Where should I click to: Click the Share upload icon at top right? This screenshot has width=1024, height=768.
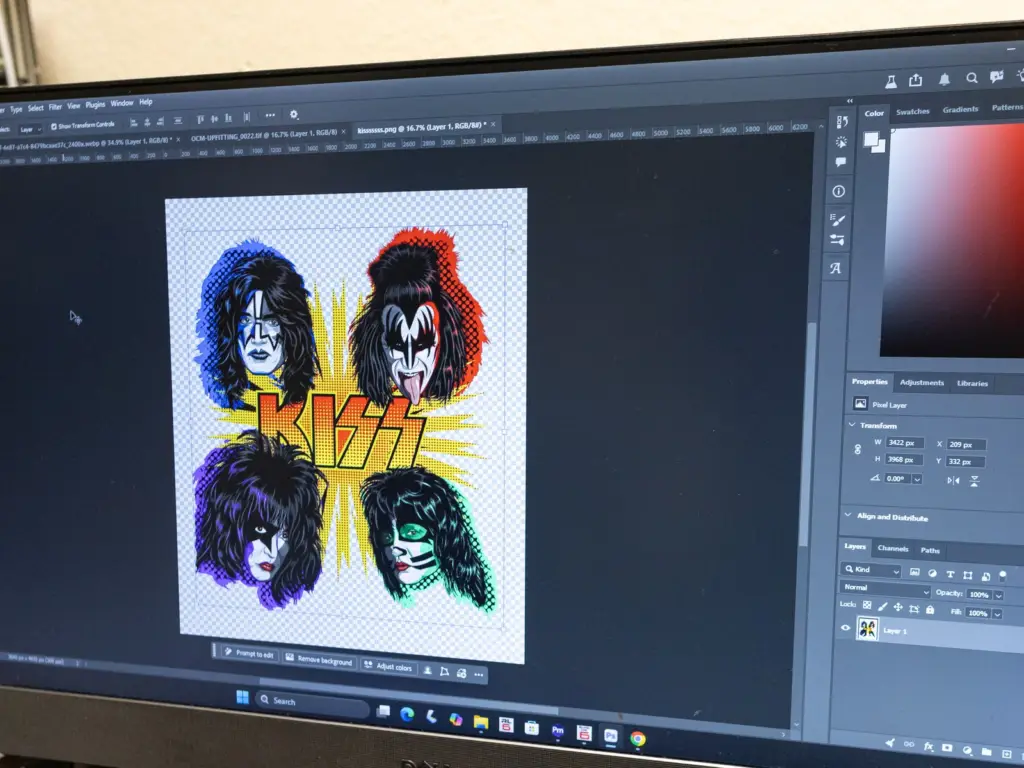coord(916,80)
